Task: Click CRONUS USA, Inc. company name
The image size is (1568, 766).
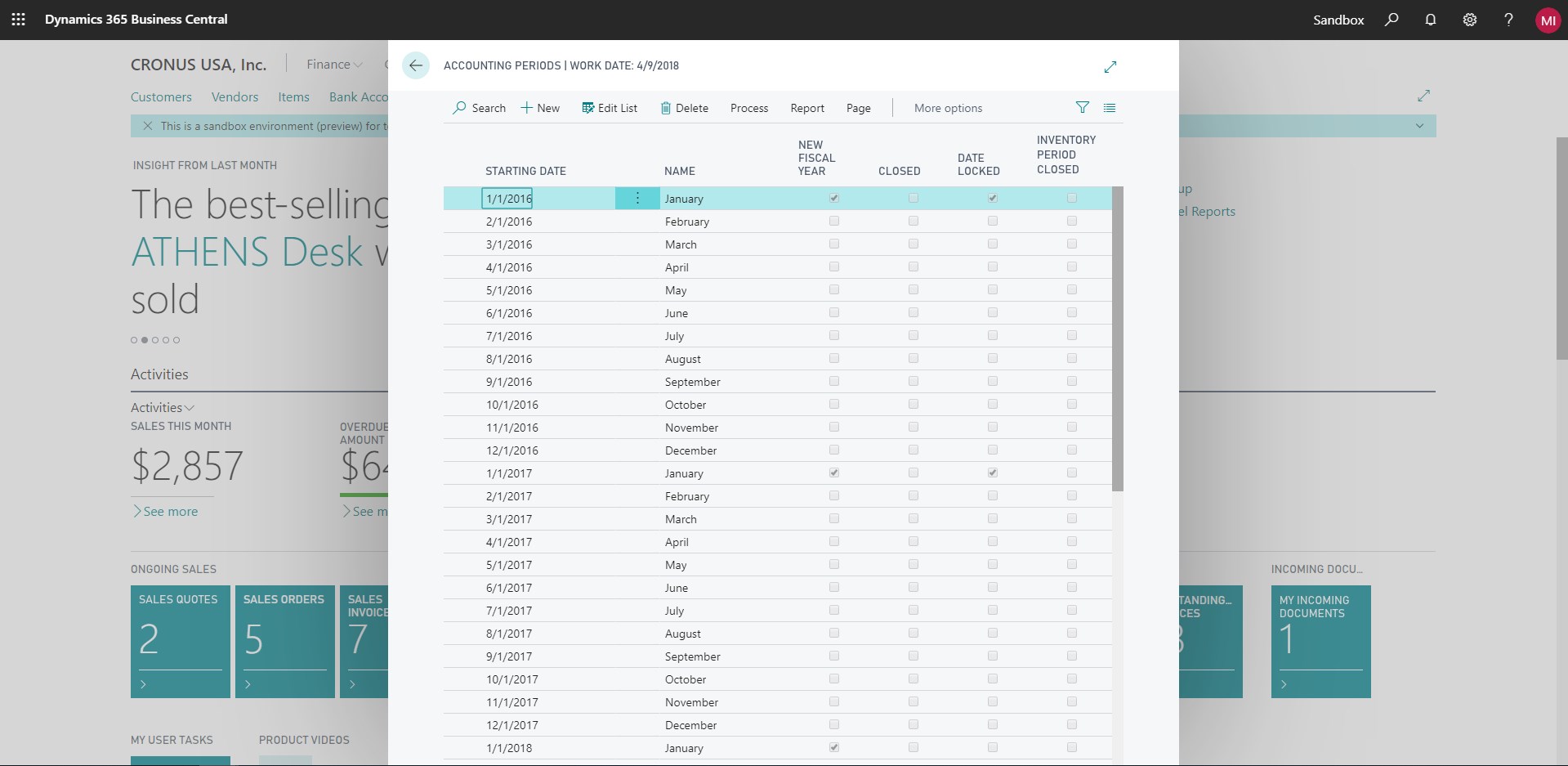Action: (199, 65)
